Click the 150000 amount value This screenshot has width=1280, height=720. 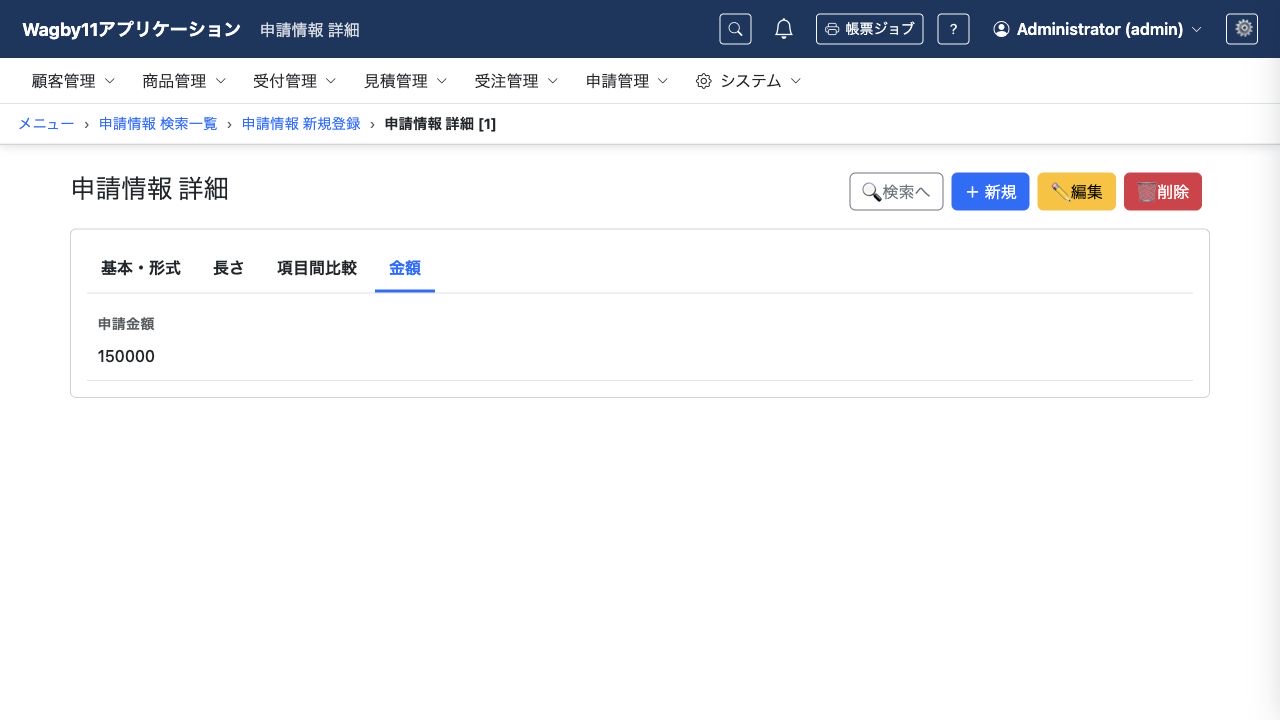click(126, 356)
